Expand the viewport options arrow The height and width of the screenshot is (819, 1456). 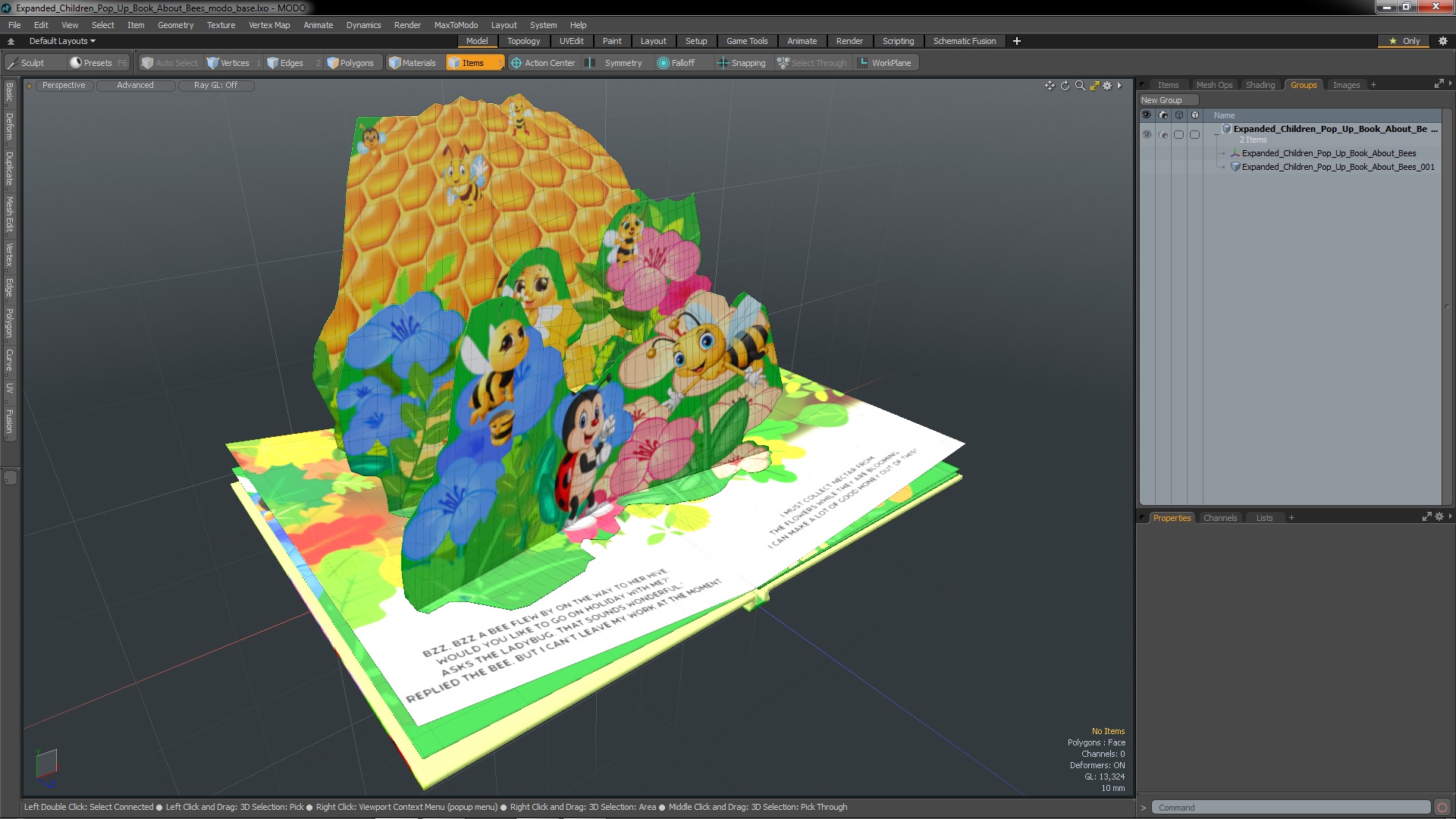coord(1119,86)
